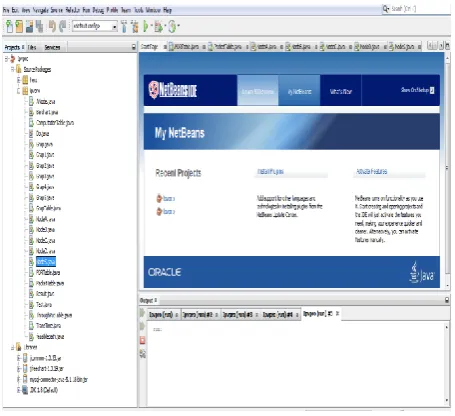Click the Install Plugins link
The width and height of the screenshot is (455, 416).
pyautogui.click(x=270, y=171)
